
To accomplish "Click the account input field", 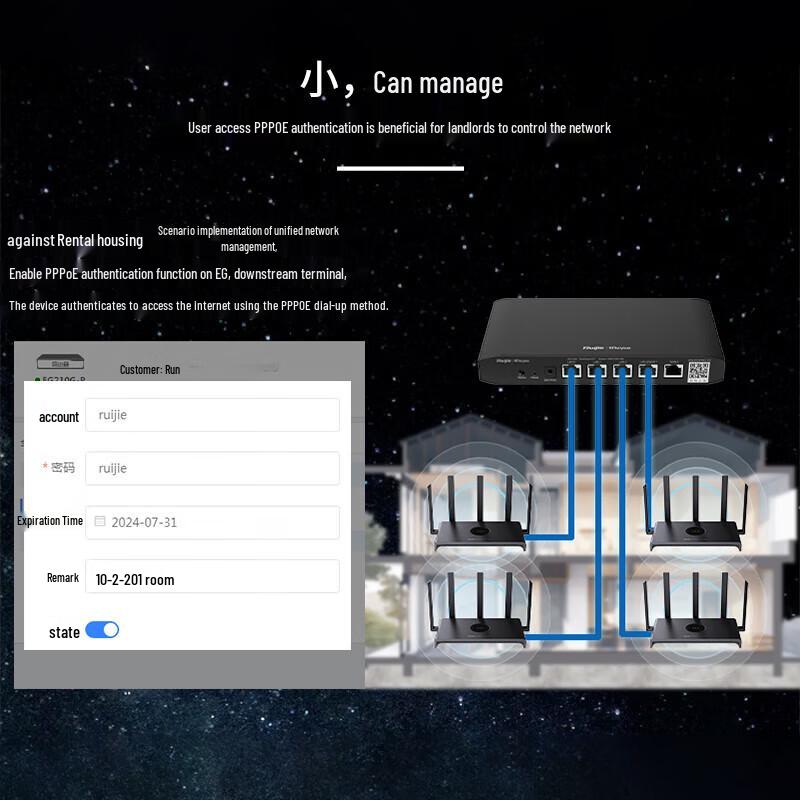I will point(212,415).
